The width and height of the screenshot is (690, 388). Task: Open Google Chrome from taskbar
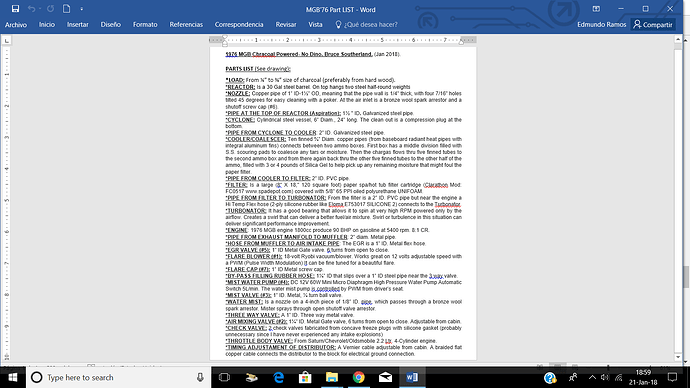[359, 377]
